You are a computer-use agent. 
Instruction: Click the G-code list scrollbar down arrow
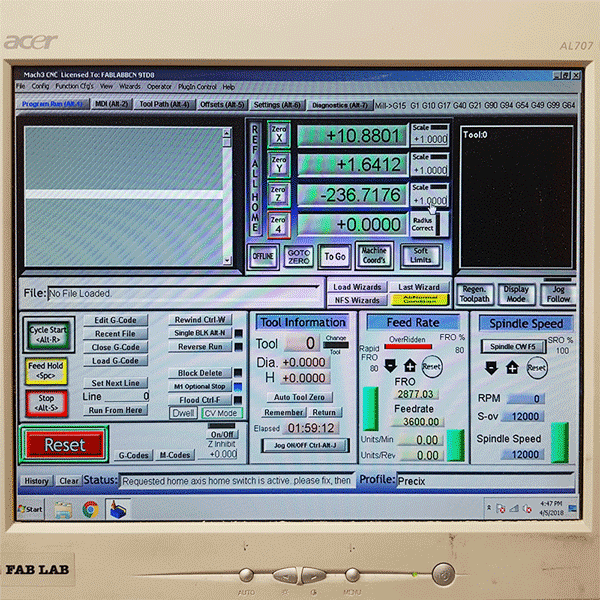point(227,261)
